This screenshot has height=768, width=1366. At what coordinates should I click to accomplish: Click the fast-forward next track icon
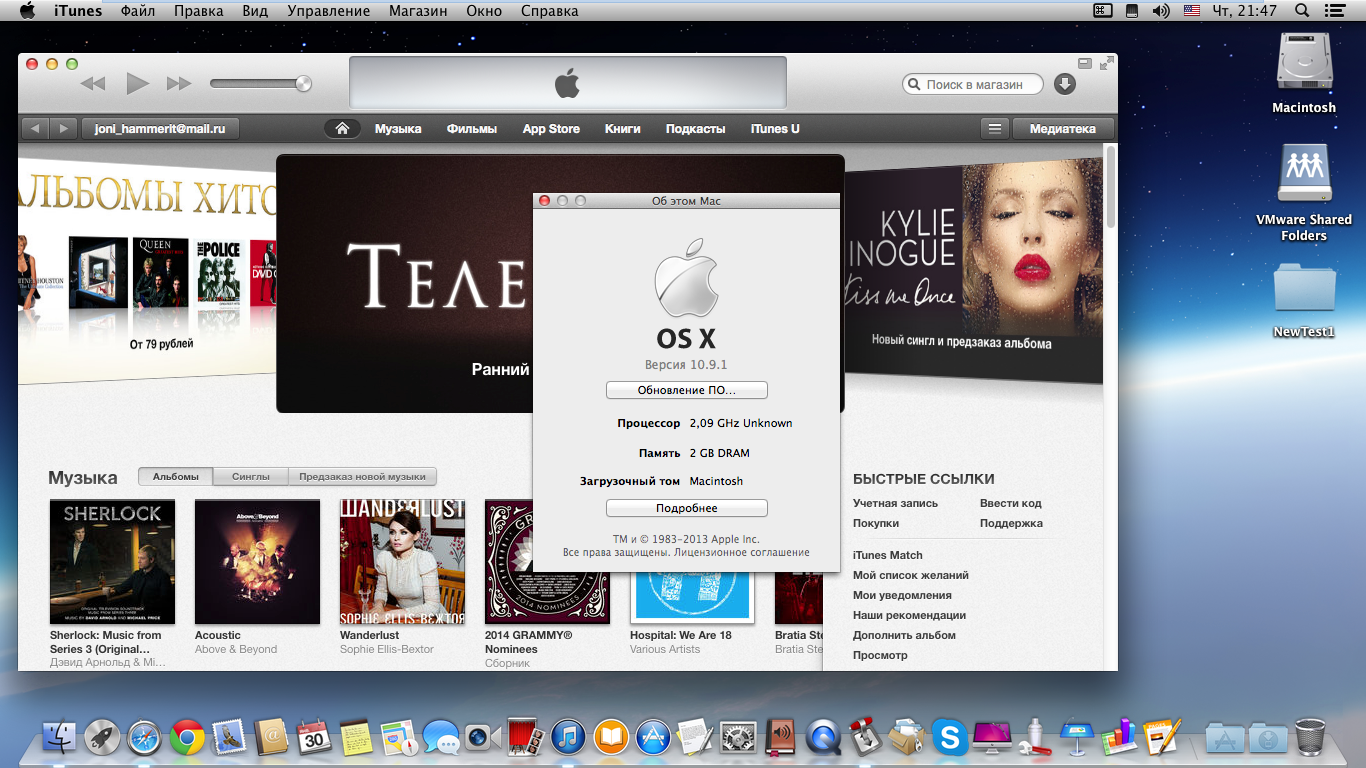[179, 84]
